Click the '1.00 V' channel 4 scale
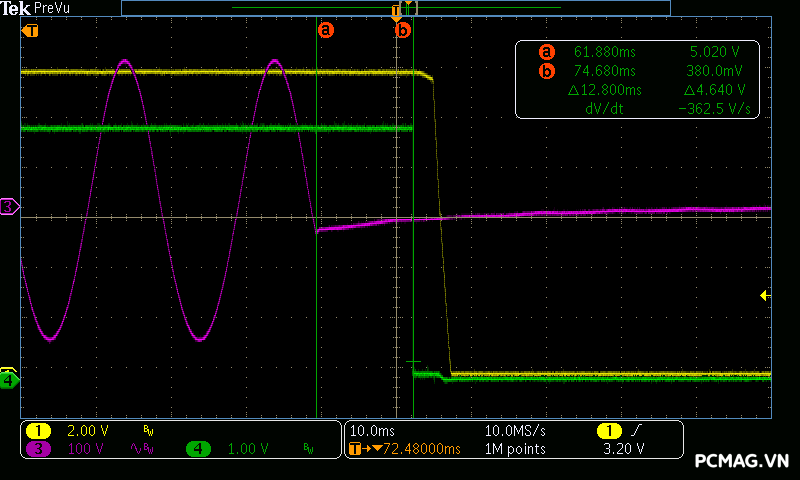The image size is (800, 480). 248,449
